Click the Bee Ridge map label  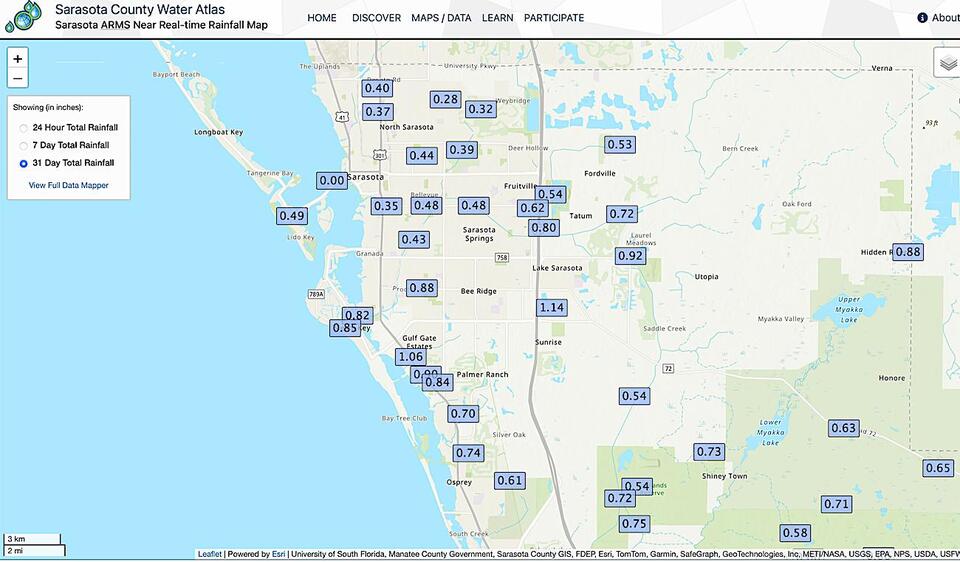pos(478,291)
